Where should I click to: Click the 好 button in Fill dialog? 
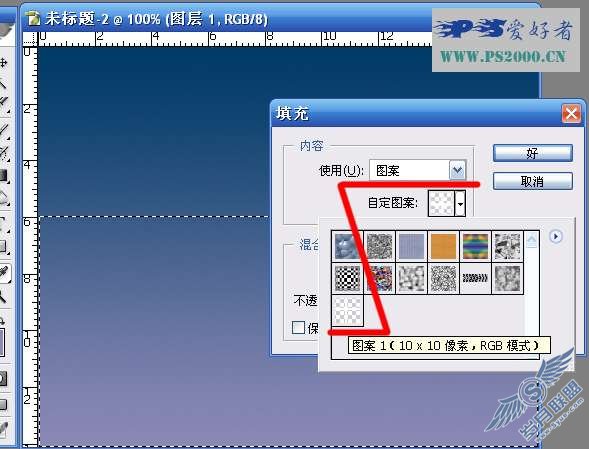pos(533,153)
